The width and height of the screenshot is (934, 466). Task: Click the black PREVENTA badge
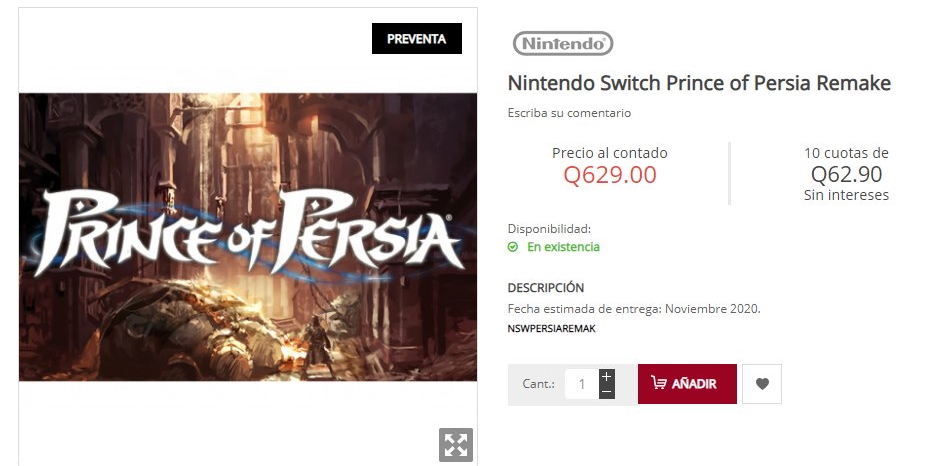416,39
